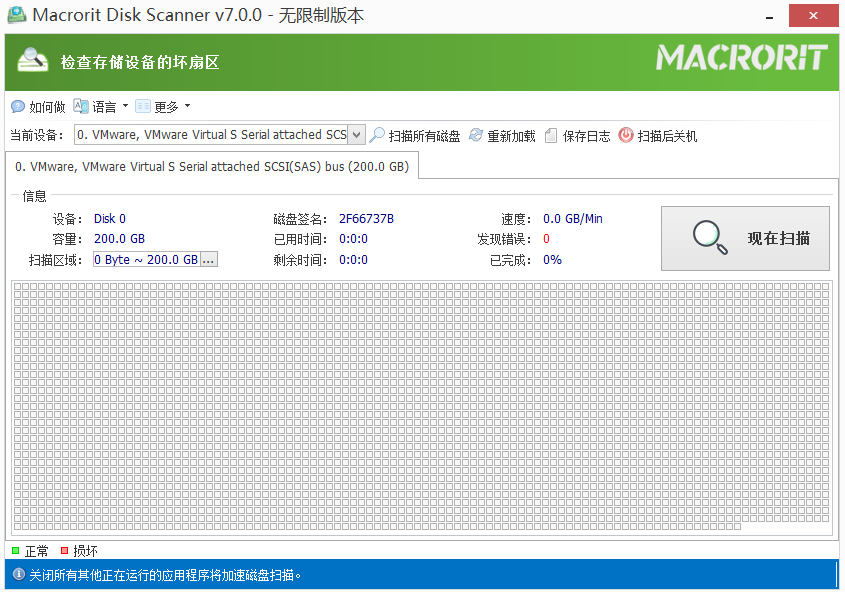Image resolution: width=845 pixels, height=592 pixels.
Task: Click the 发现错误 value '0'
Action: point(546,239)
